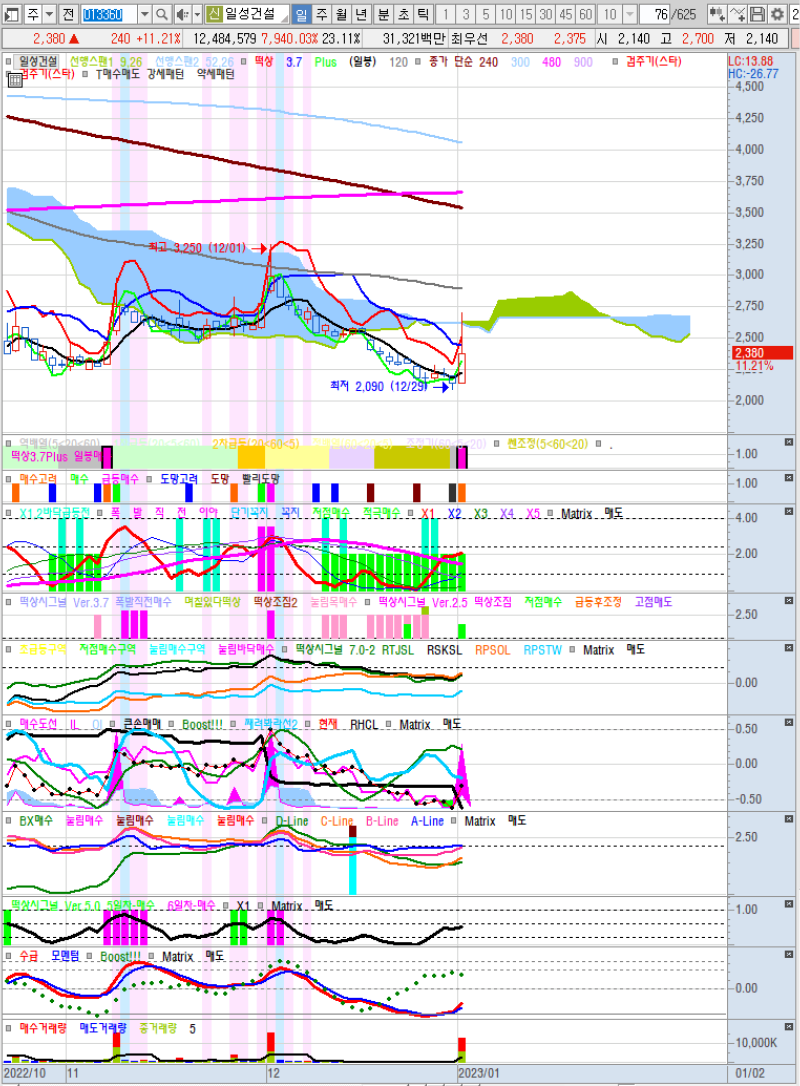Close the 매수고려 signal panel
800x1086 pixels.
coord(789,478)
